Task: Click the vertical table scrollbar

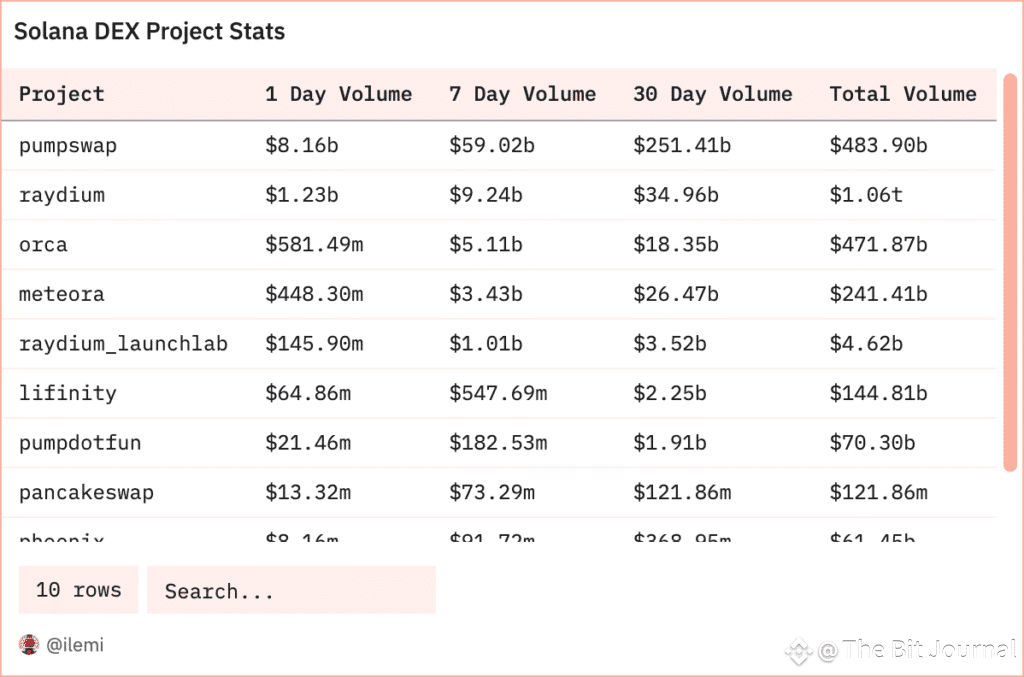Action: point(1010,272)
